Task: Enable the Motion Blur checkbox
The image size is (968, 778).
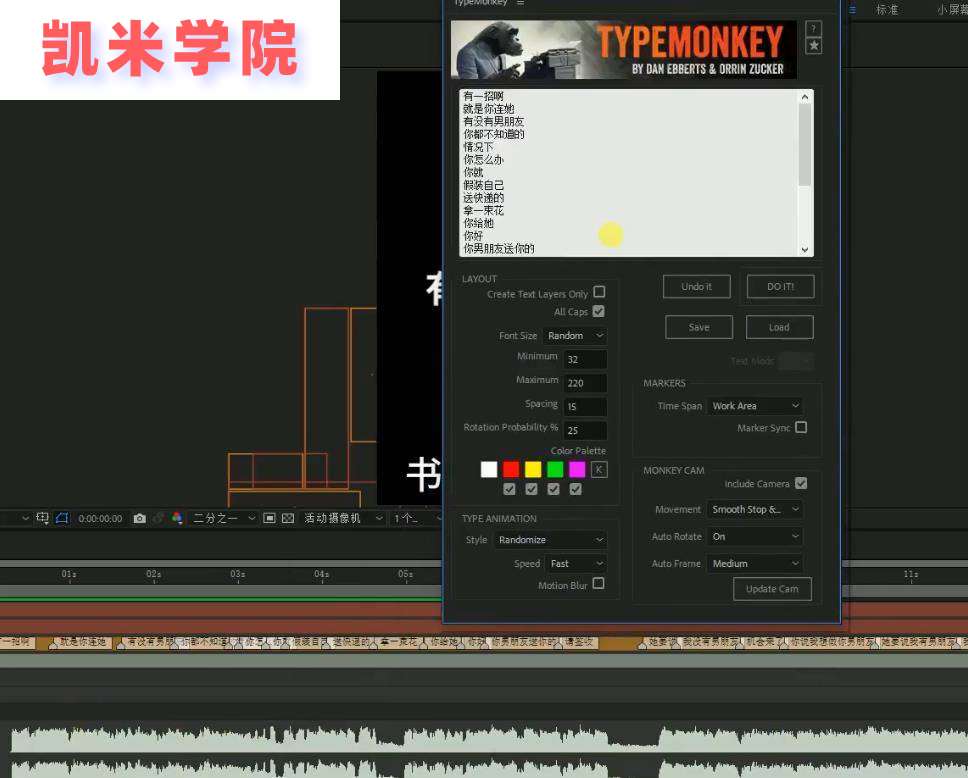Action: [x=598, y=584]
